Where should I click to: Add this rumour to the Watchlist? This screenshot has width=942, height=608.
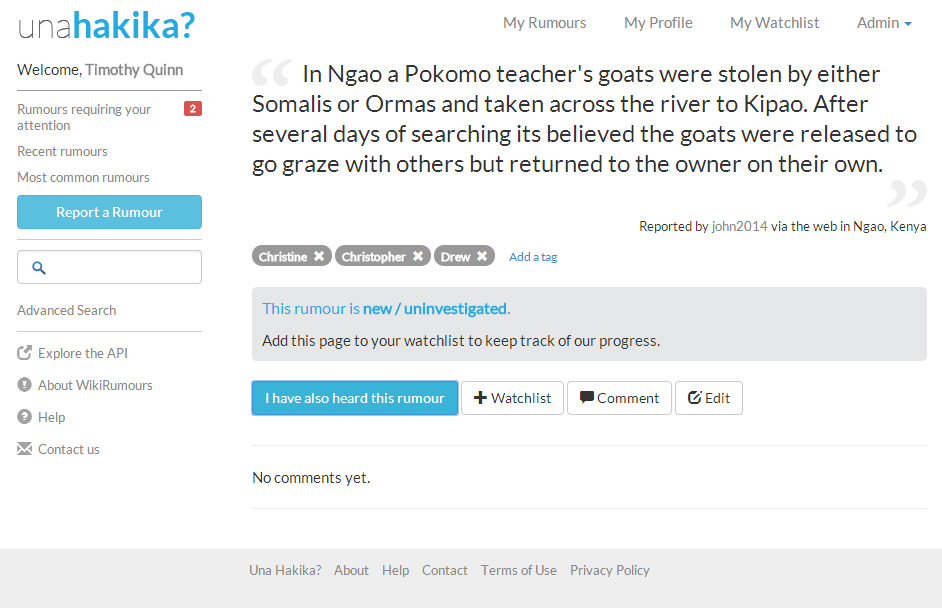point(512,398)
